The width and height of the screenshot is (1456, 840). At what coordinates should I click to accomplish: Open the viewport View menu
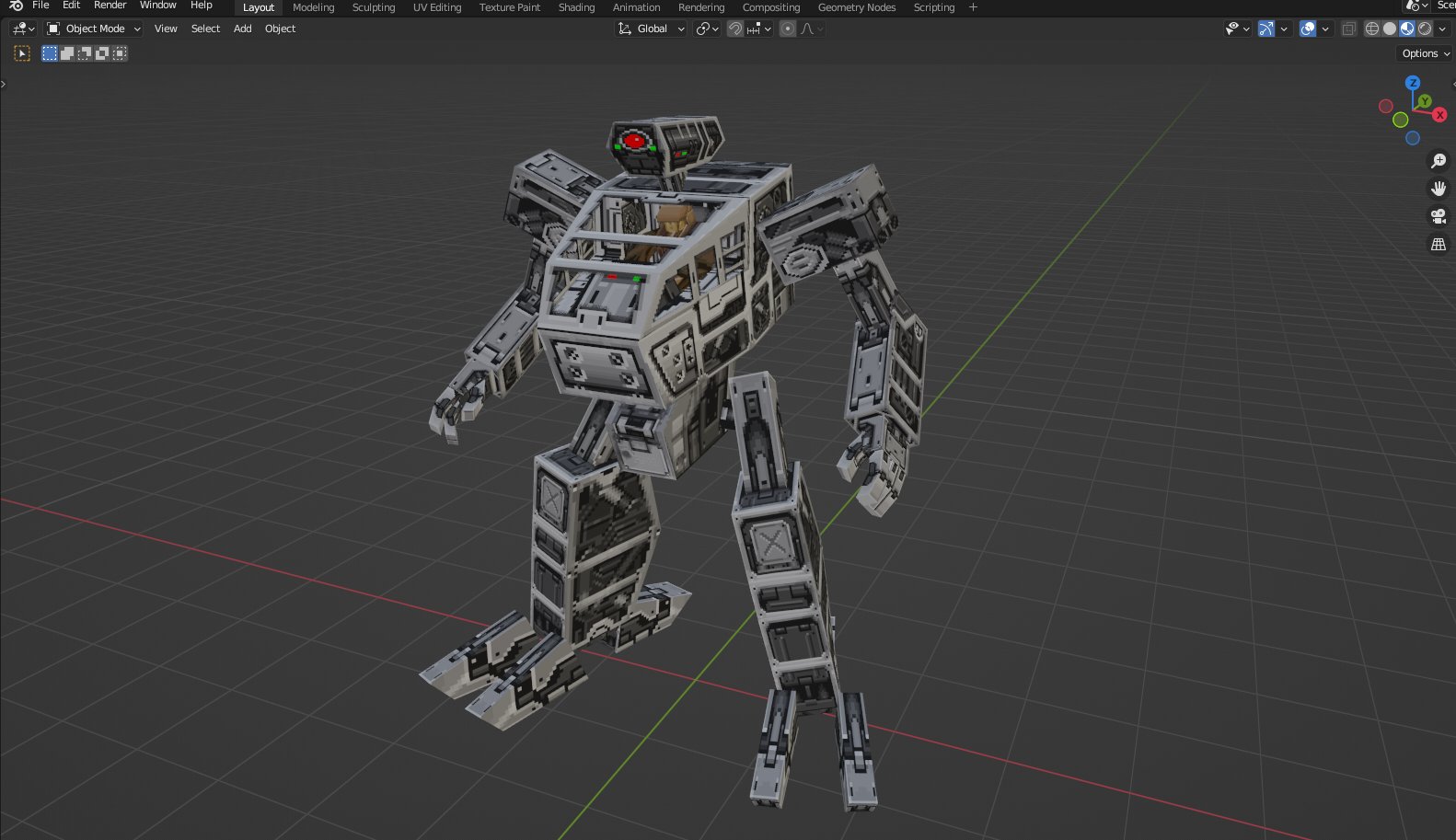tap(166, 29)
